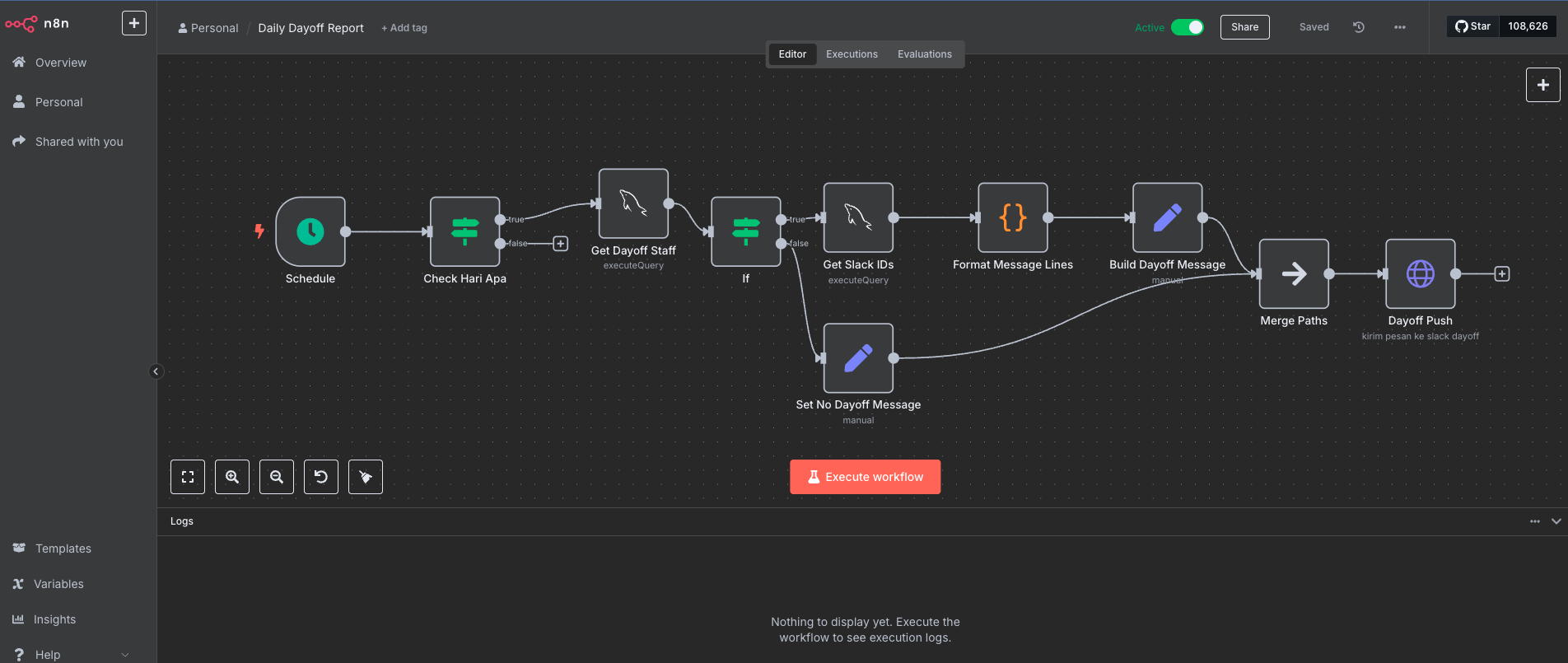Tidy up workflow nodes icon
Viewport: 1568px width, 663px height.
[x=366, y=477]
